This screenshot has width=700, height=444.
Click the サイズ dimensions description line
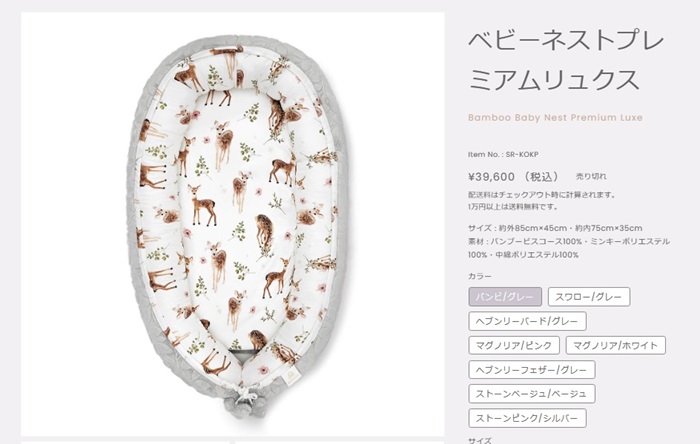click(x=555, y=228)
